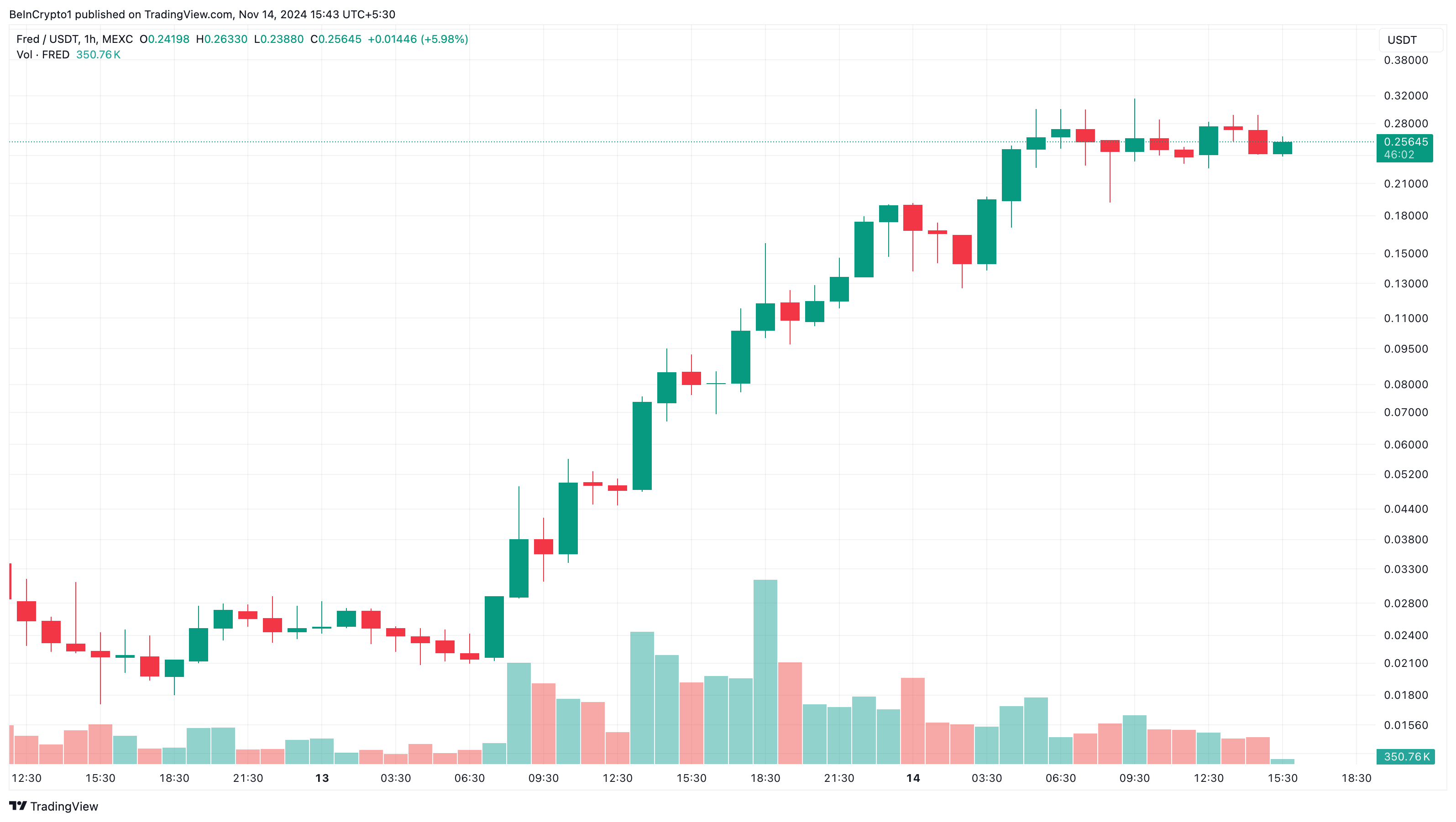Viewport: 1456px width, 822px height.
Task: Click the 350.76 K volume axis label
Action: [x=1406, y=756]
